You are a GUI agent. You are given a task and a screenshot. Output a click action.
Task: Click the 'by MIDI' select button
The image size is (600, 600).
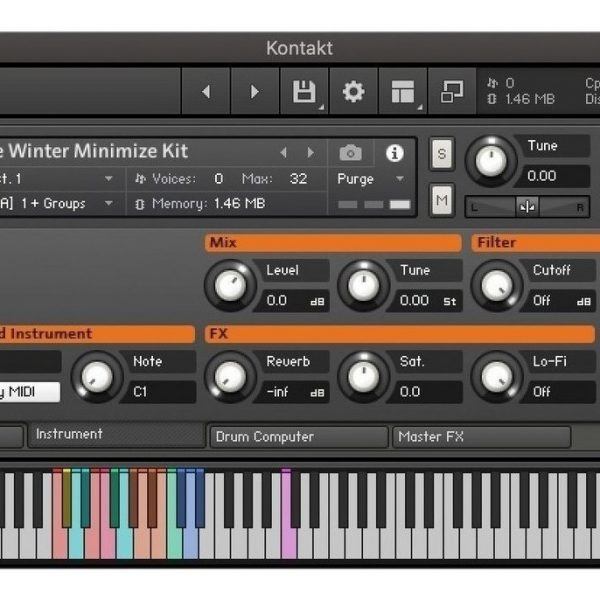30,392
